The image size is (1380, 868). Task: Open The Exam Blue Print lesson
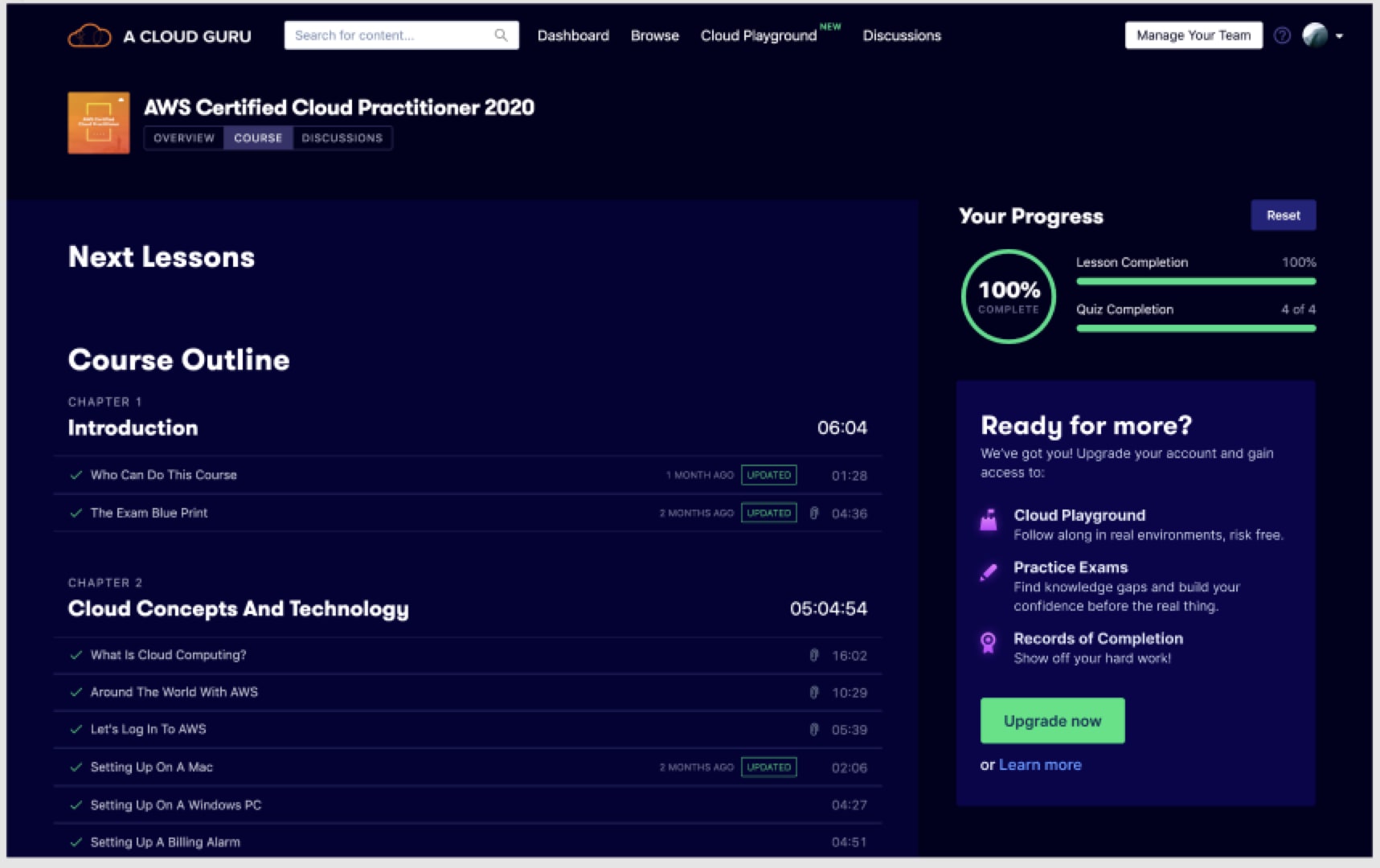pos(468,513)
